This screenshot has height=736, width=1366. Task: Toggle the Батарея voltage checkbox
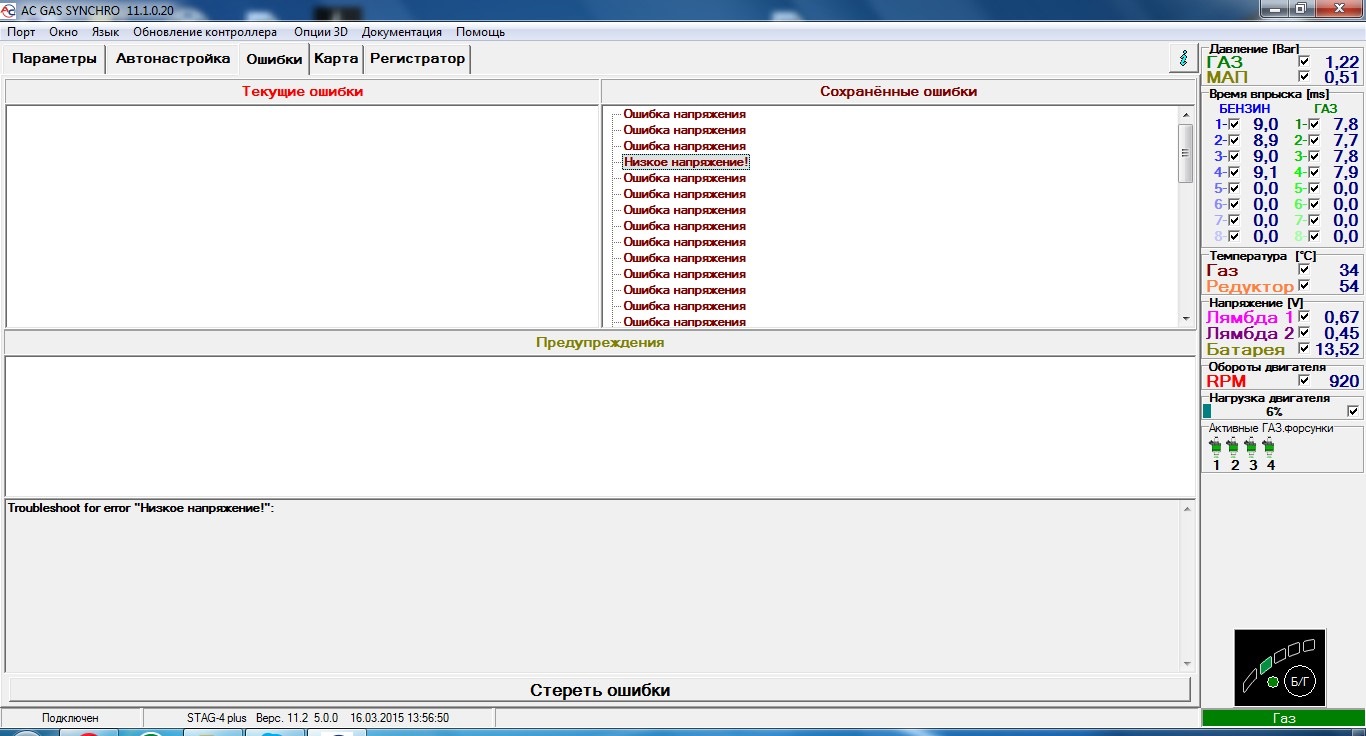tap(1303, 350)
